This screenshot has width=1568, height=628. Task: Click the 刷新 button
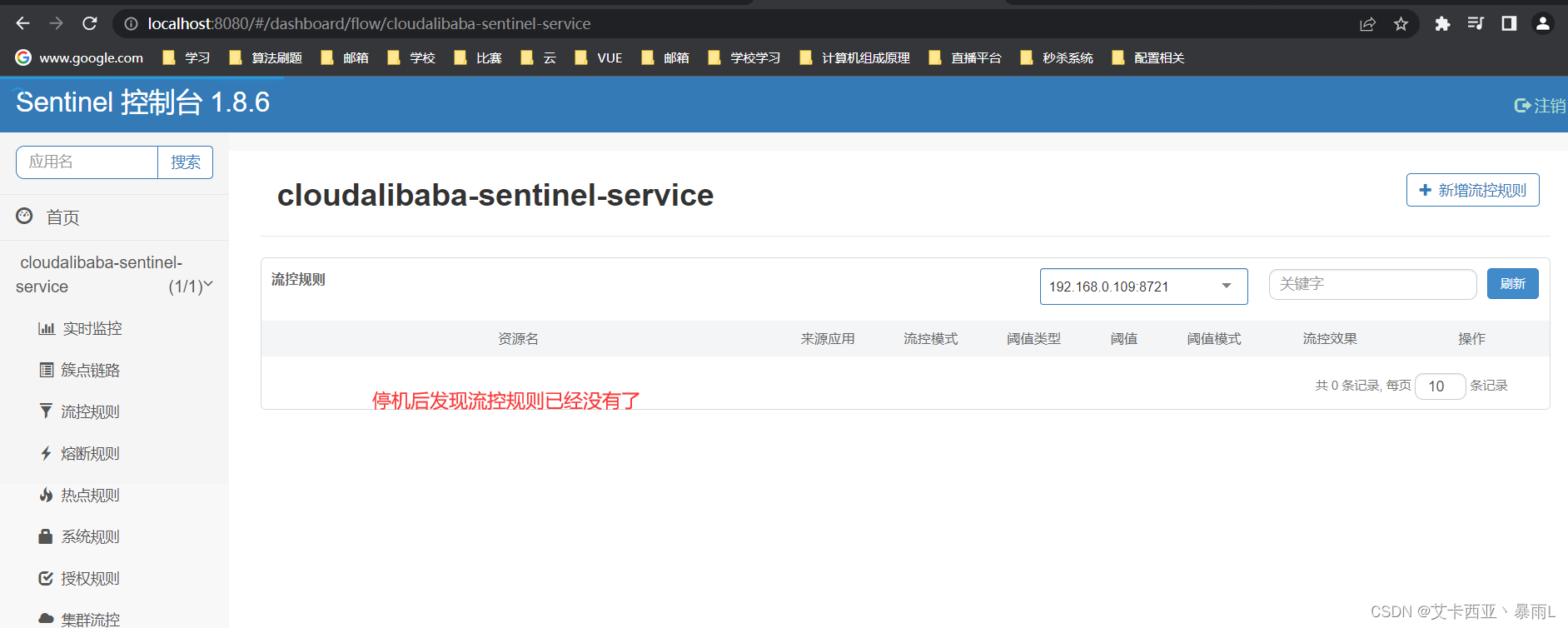1512,284
